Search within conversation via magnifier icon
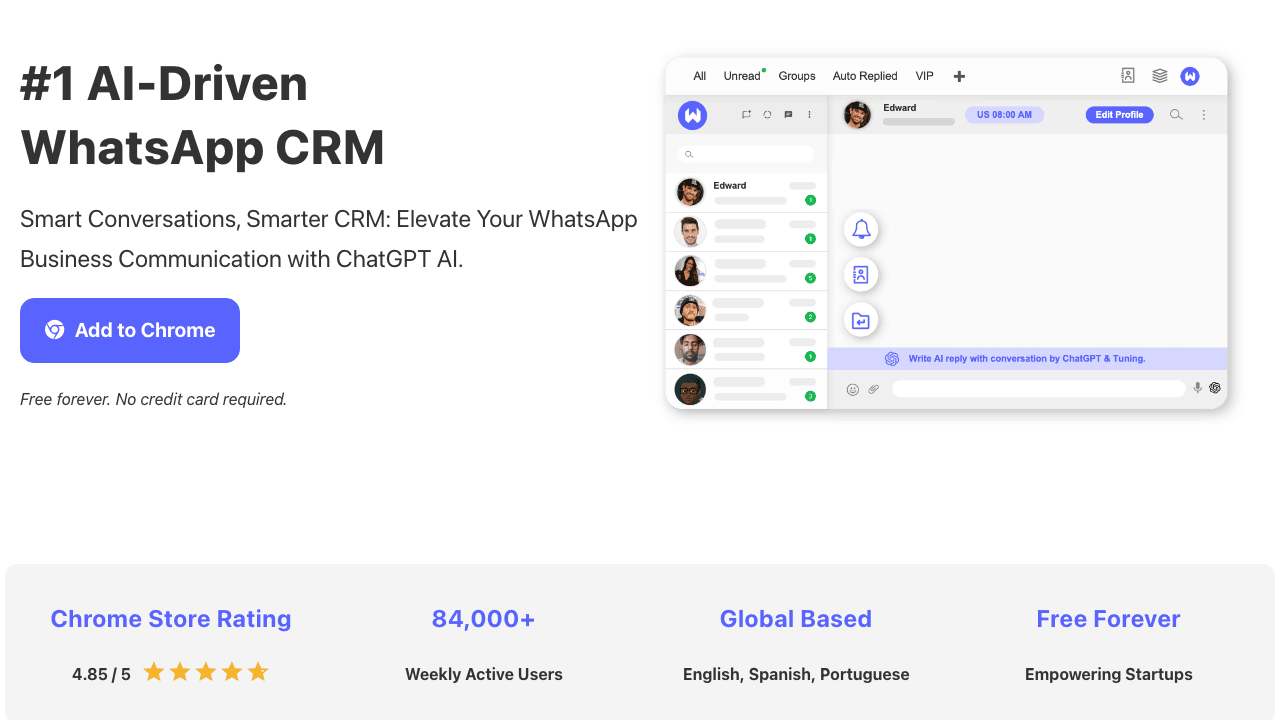 point(1176,115)
